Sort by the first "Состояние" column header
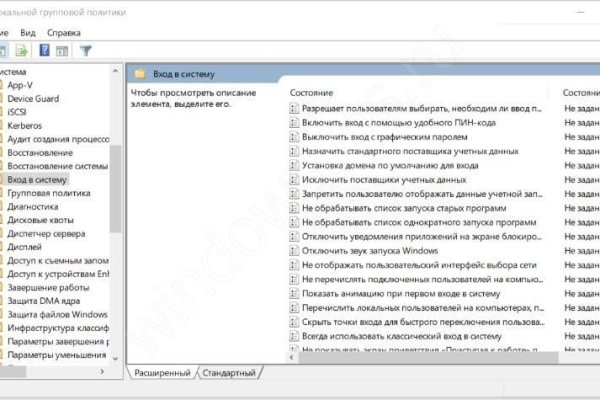 (x=312, y=92)
